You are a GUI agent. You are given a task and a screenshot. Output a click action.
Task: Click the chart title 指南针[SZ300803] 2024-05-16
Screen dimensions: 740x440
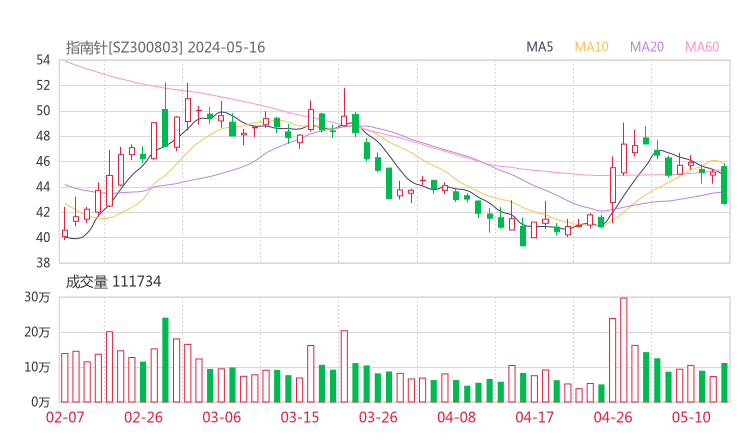click(165, 47)
